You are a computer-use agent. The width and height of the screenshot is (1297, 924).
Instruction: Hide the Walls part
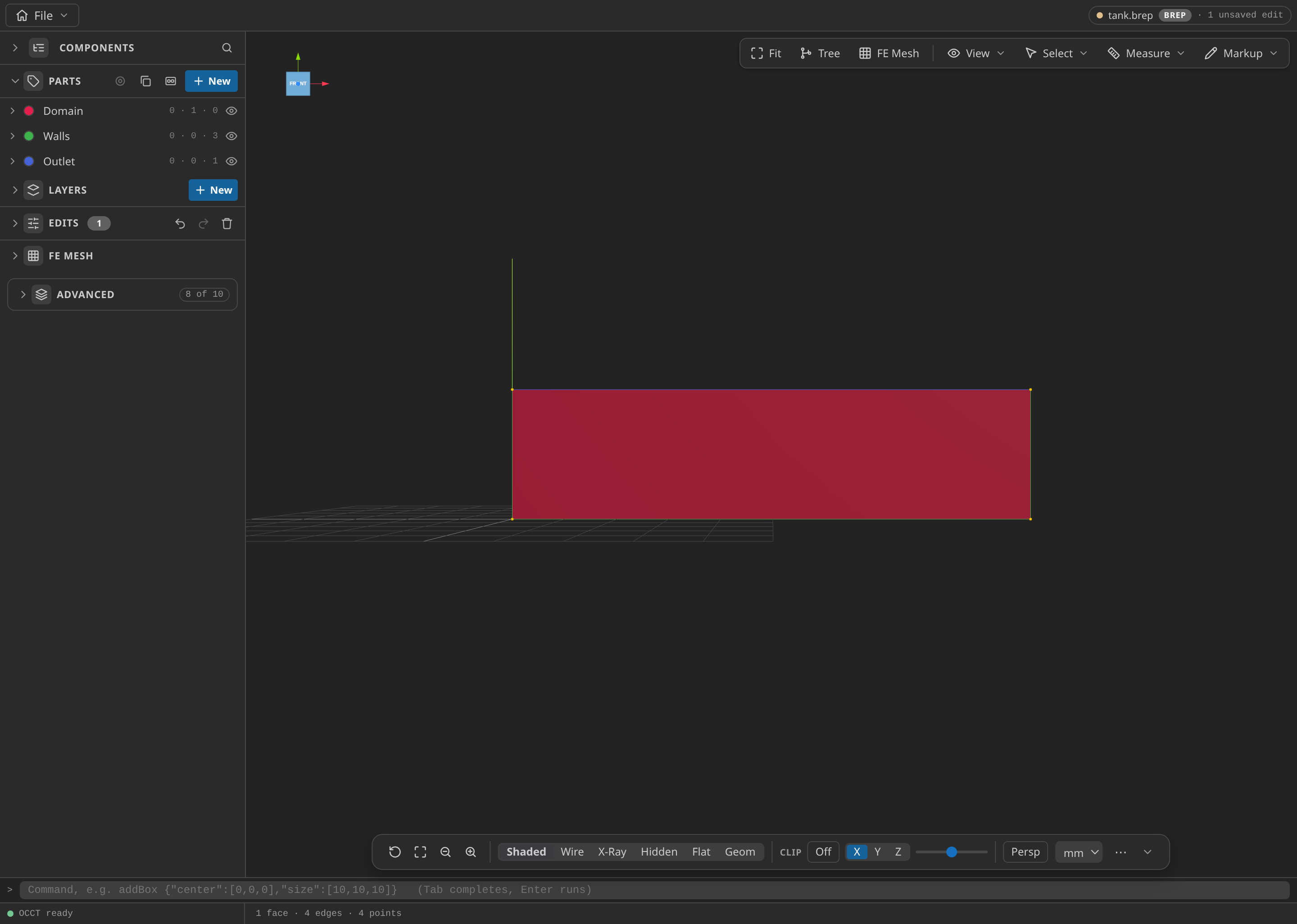pyautogui.click(x=231, y=136)
